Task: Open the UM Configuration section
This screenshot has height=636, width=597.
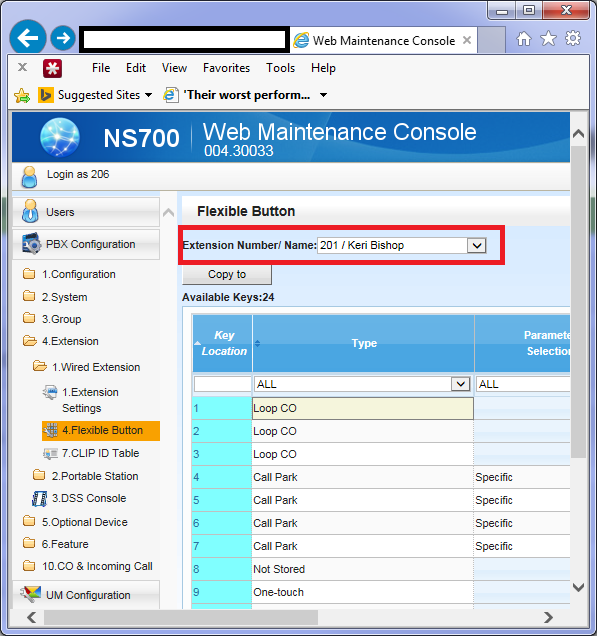Action: pos(86,595)
